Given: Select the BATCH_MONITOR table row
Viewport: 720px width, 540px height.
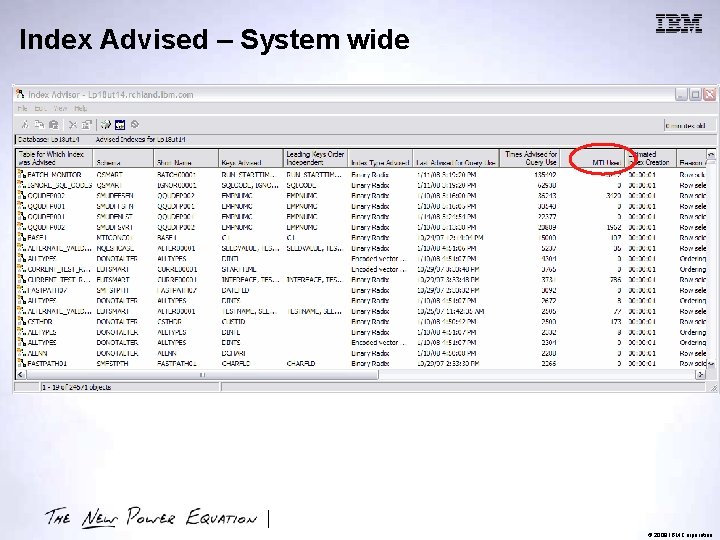Looking at the screenshot, I should [362, 174].
